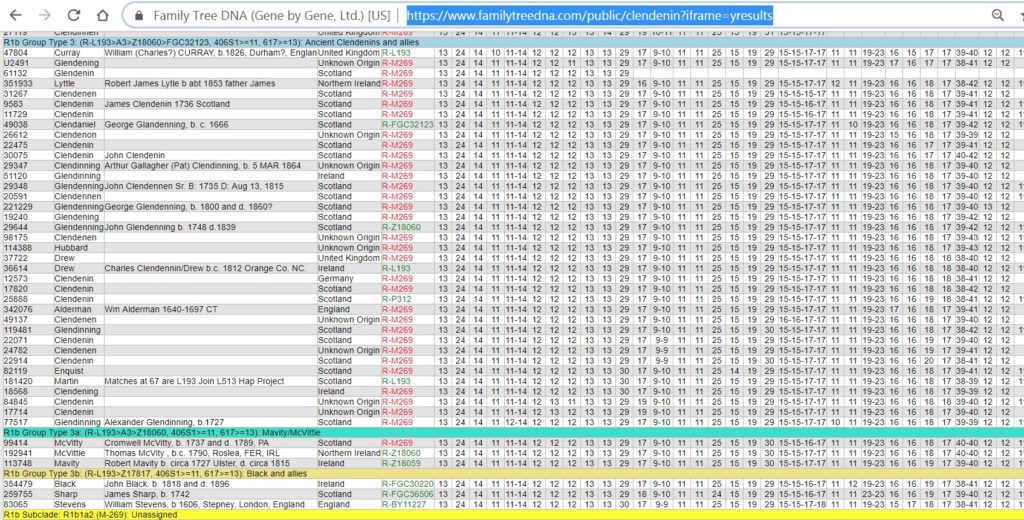
Task: Open the R-BY11227 haplogroup for Stevens
Action: (404, 505)
